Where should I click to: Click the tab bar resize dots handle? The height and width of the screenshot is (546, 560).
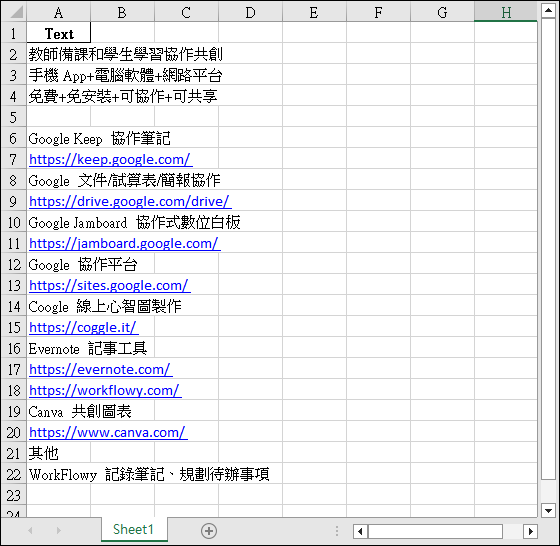(x=337, y=531)
